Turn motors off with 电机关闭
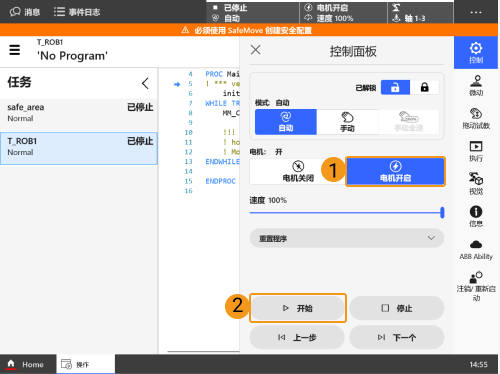Image resolution: width=500 pixels, height=374 pixels. [298, 171]
